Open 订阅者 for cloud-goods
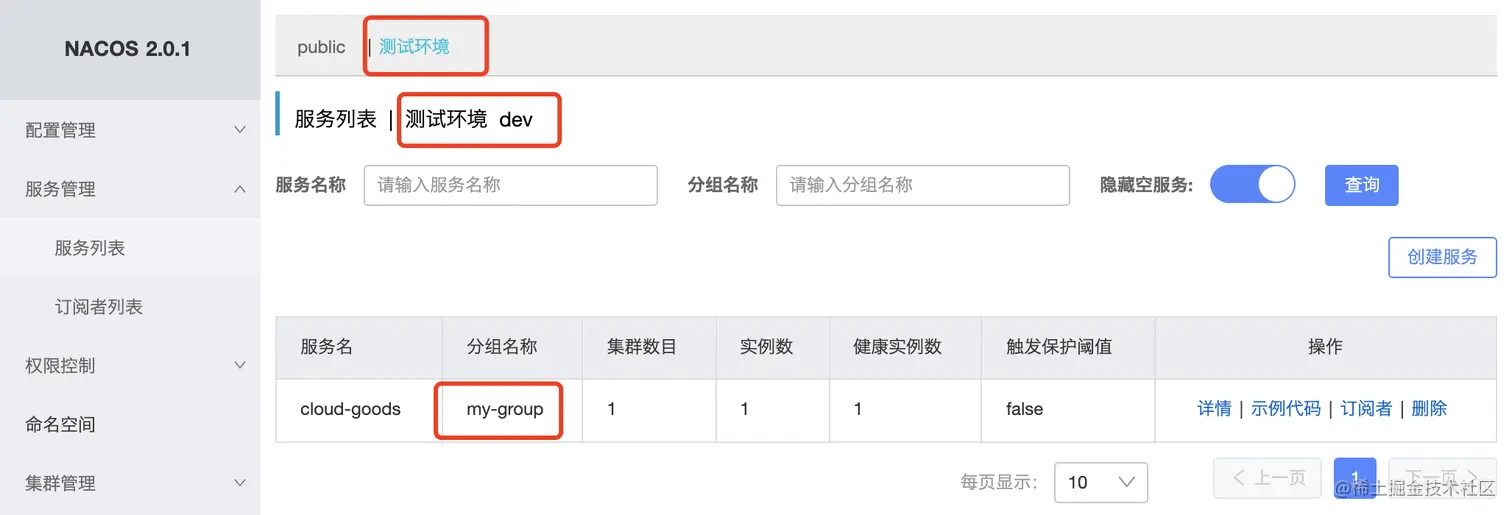This screenshot has width=1512, height=515. 1366,409
